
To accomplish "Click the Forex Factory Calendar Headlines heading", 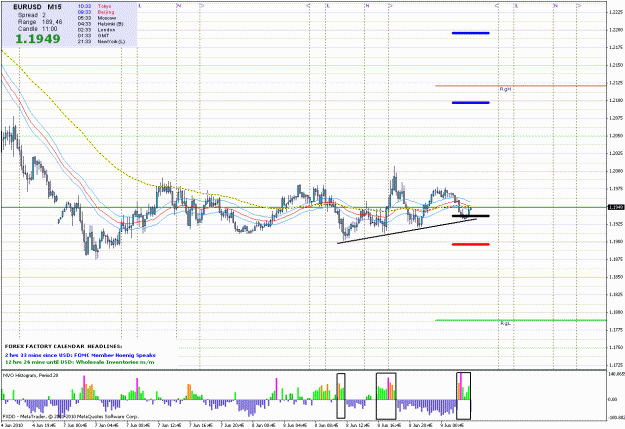I will coord(63,346).
